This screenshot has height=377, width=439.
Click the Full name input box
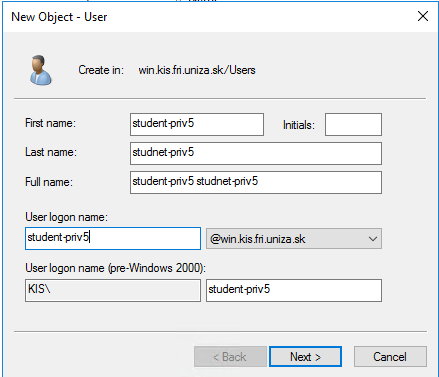[x=256, y=182]
